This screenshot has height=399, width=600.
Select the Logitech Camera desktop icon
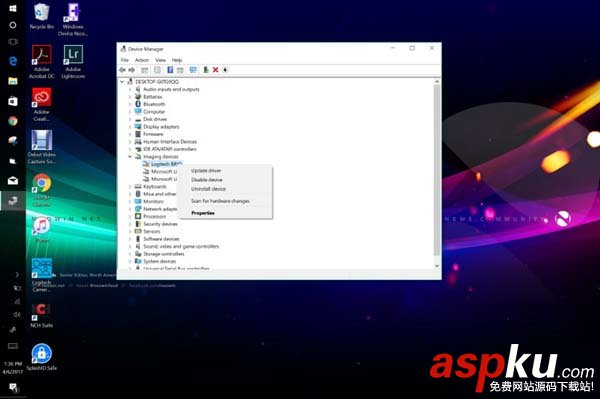pos(42,275)
